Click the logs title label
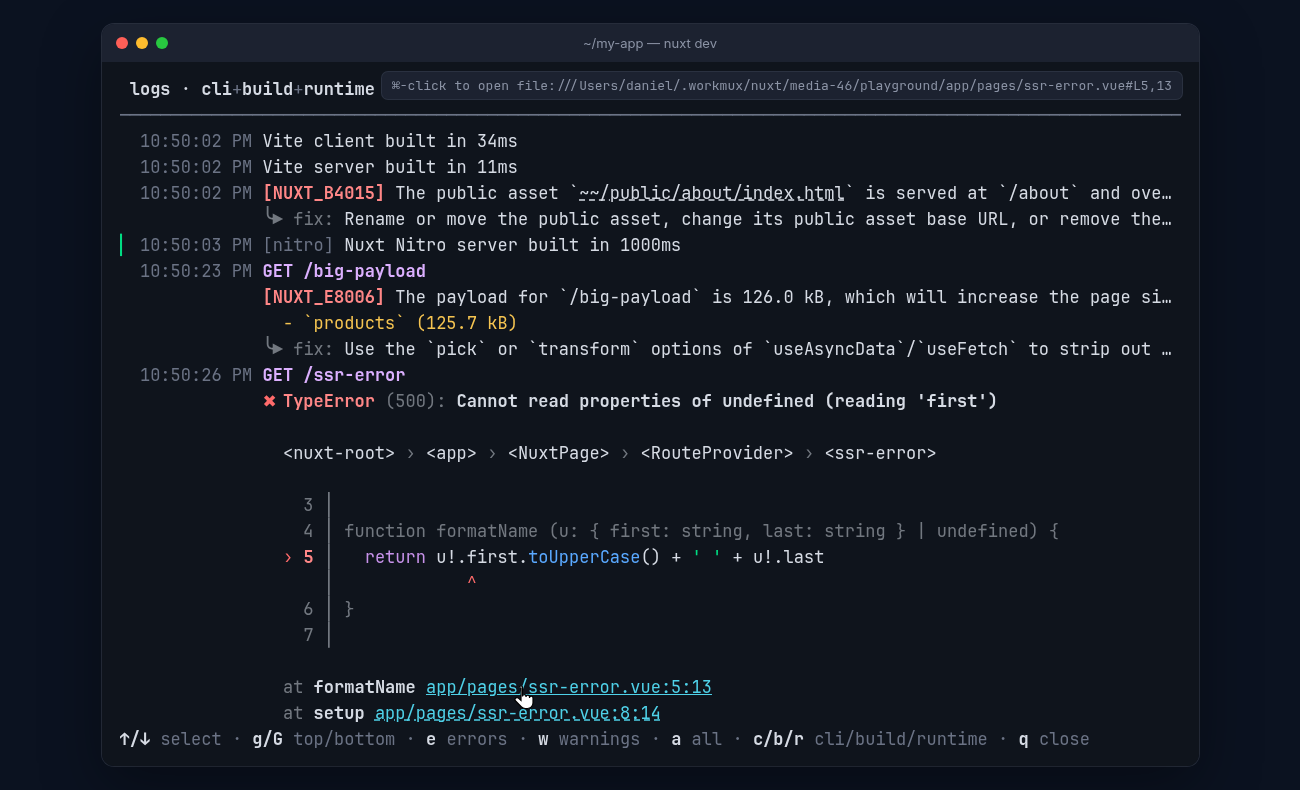This screenshot has width=1300, height=790. pyautogui.click(x=150, y=89)
